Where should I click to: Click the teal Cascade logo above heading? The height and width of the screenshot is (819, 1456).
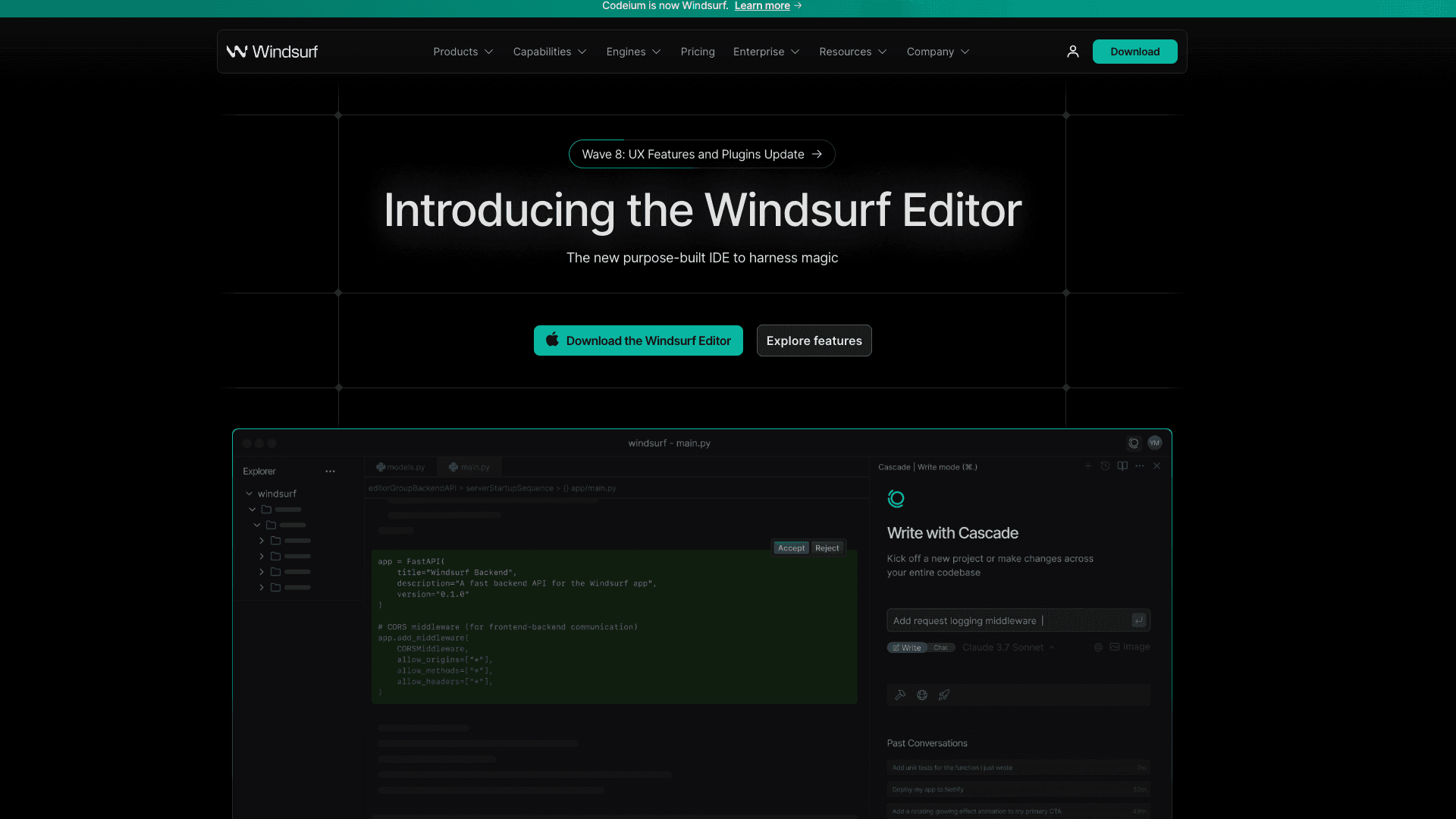(x=896, y=498)
